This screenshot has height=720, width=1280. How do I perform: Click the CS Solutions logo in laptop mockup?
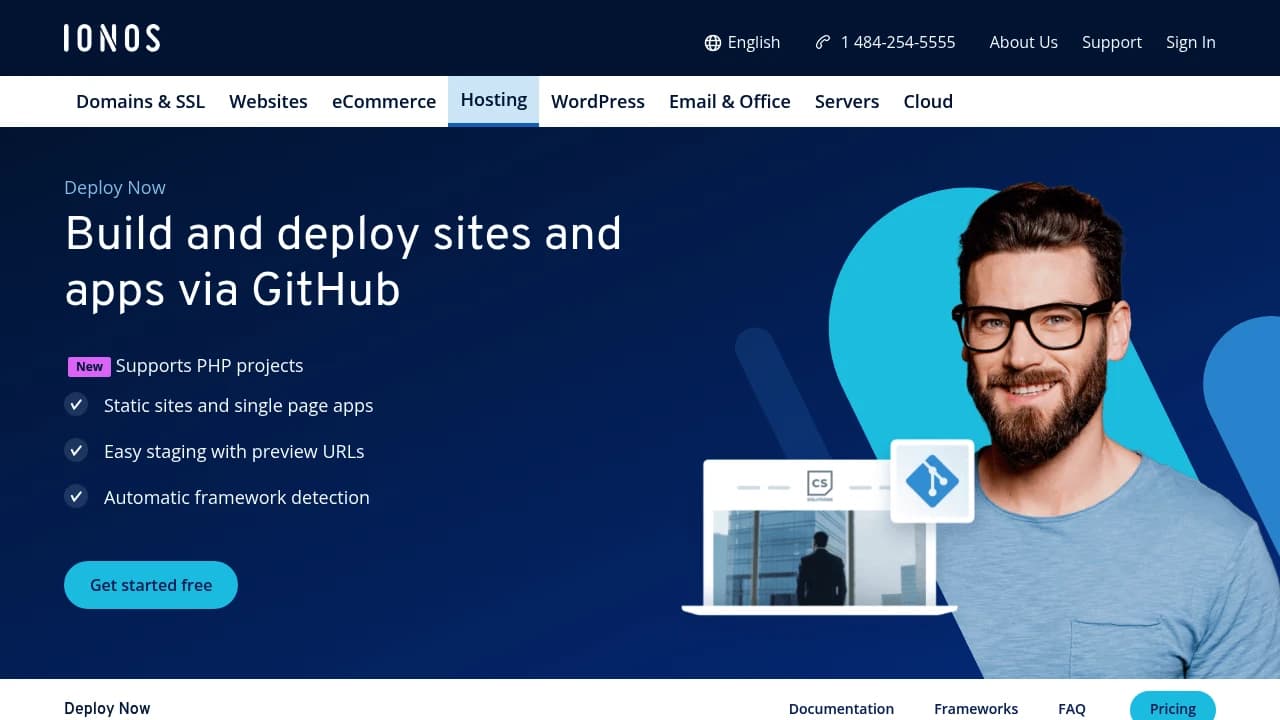(x=819, y=486)
